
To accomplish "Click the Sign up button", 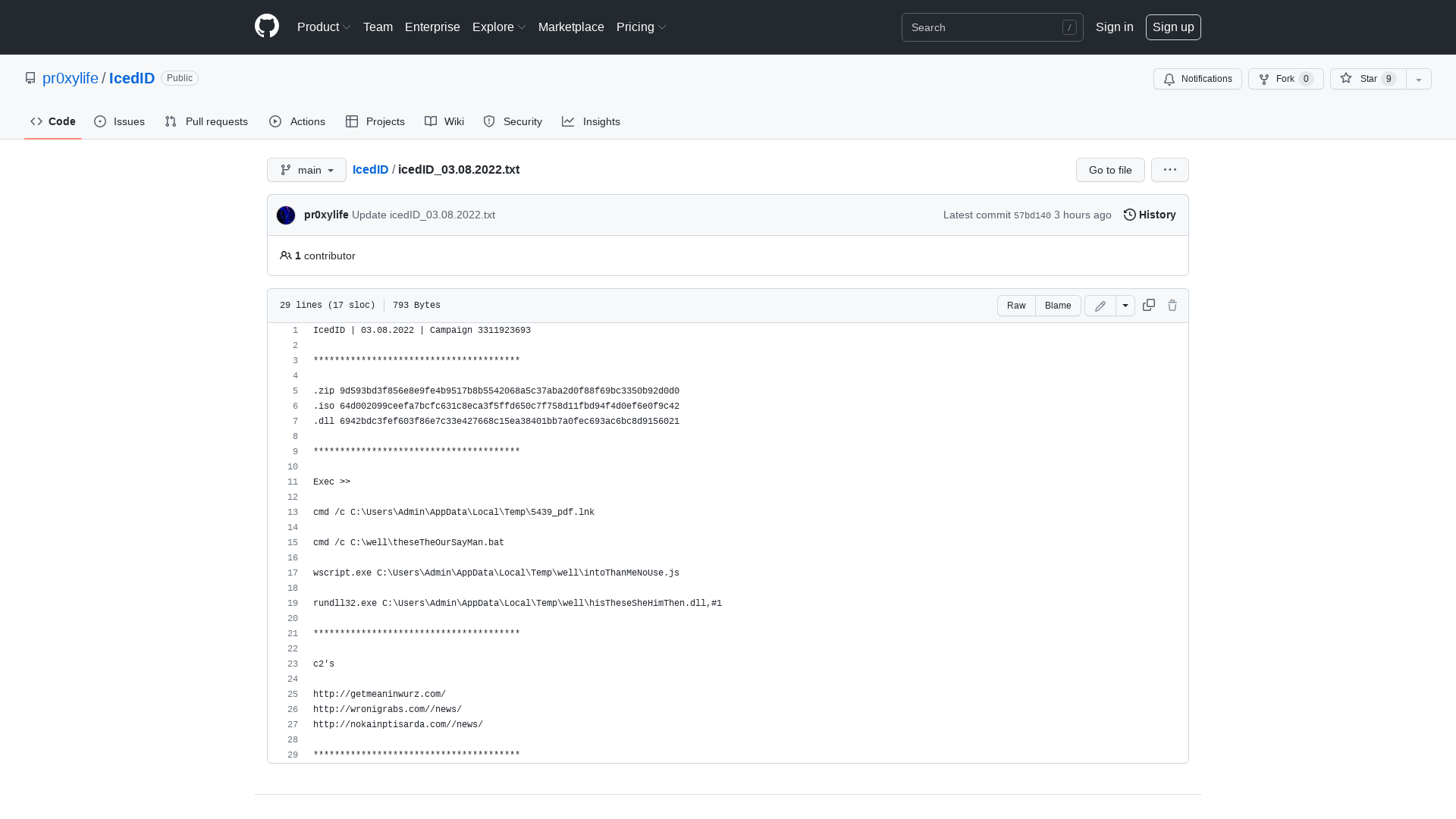I will click(x=1173, y=27).
